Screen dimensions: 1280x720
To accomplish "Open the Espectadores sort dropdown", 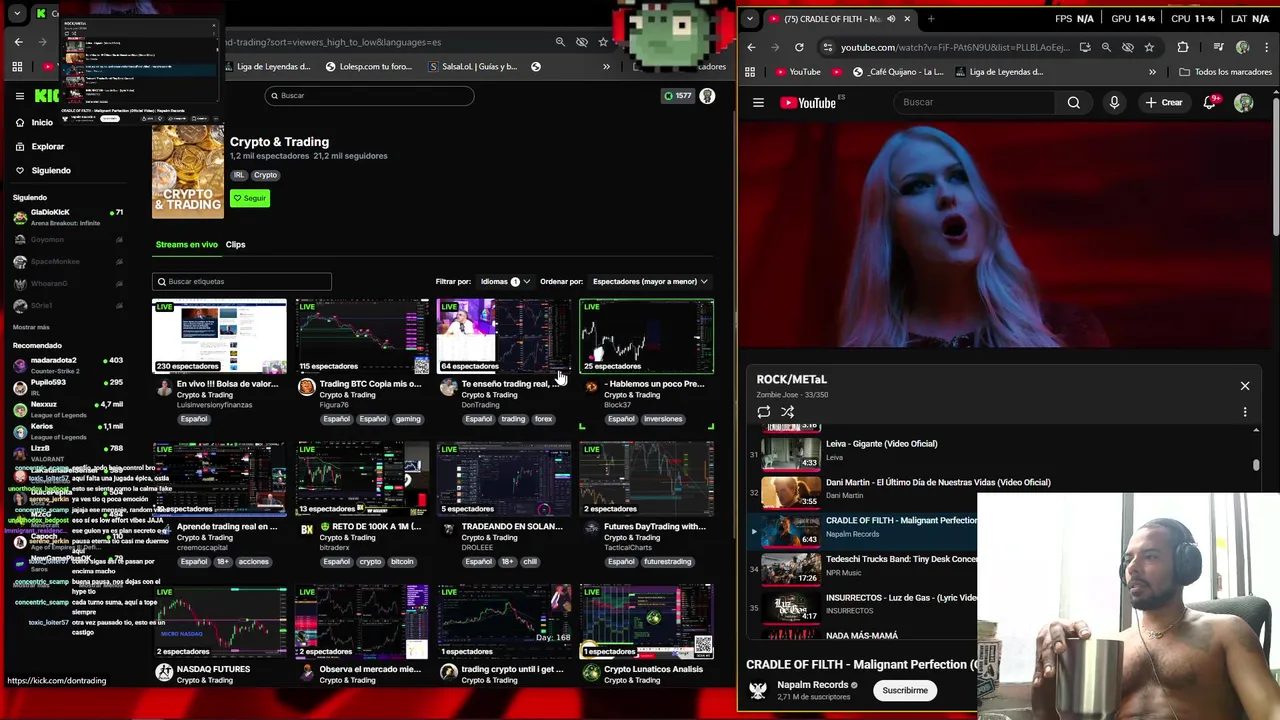I will coord(650,282).
